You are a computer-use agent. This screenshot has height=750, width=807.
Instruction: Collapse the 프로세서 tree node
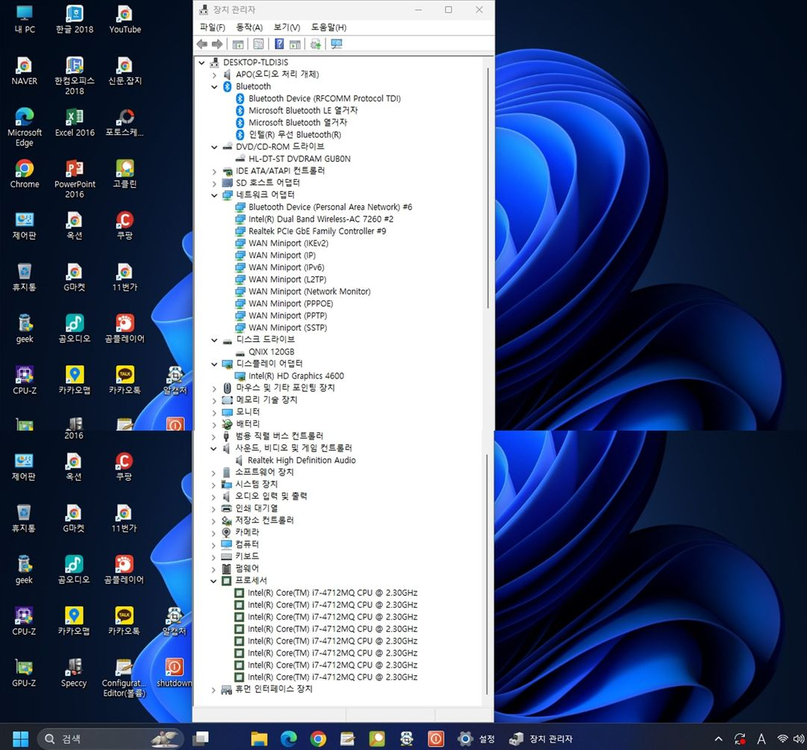pyautogui.click(x=212, y=580)
